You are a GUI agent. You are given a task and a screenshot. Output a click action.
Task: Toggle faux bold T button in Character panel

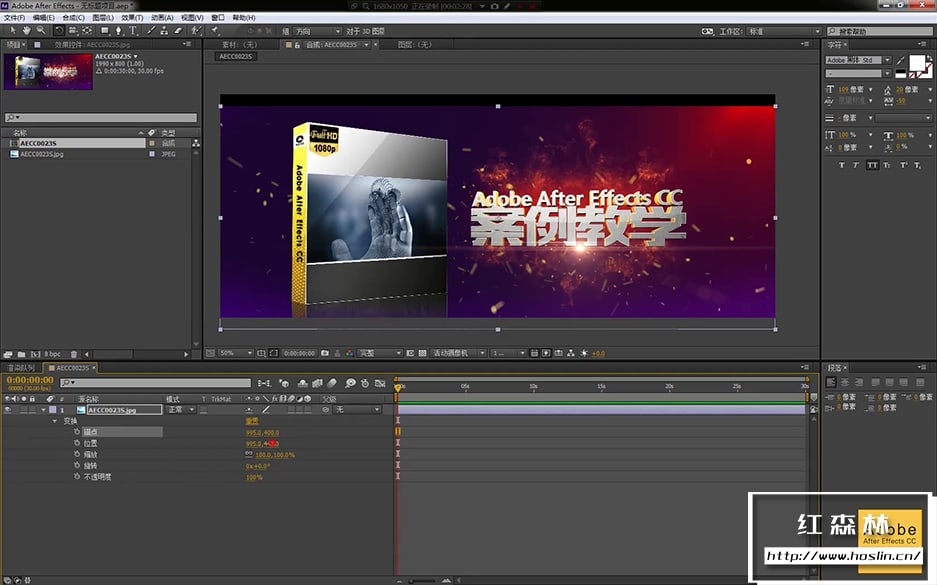(x=841, y=165)
